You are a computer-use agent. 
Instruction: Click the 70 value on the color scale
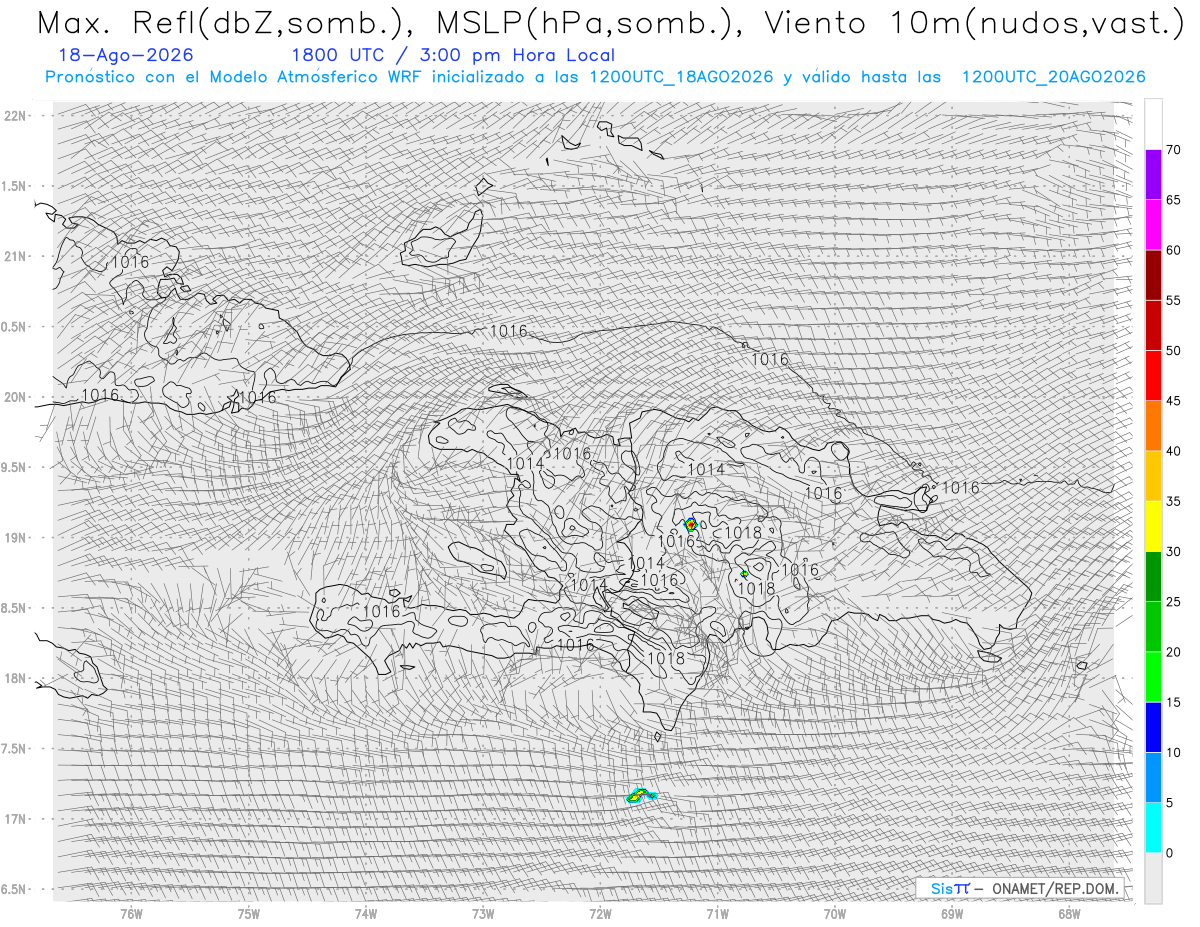coord(1173,150)
